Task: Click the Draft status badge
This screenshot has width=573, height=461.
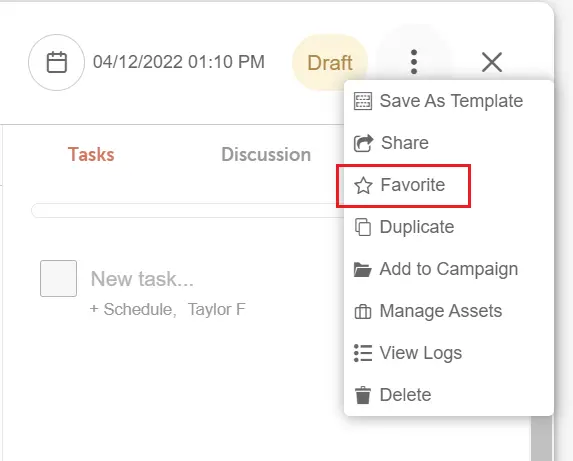Action: [x=330, y=62]
